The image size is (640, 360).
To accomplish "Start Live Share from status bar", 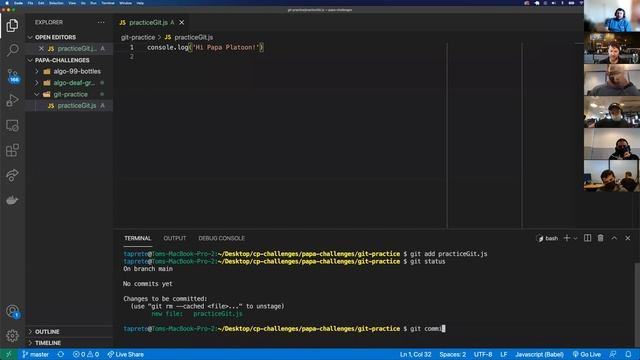I will 125,354.
